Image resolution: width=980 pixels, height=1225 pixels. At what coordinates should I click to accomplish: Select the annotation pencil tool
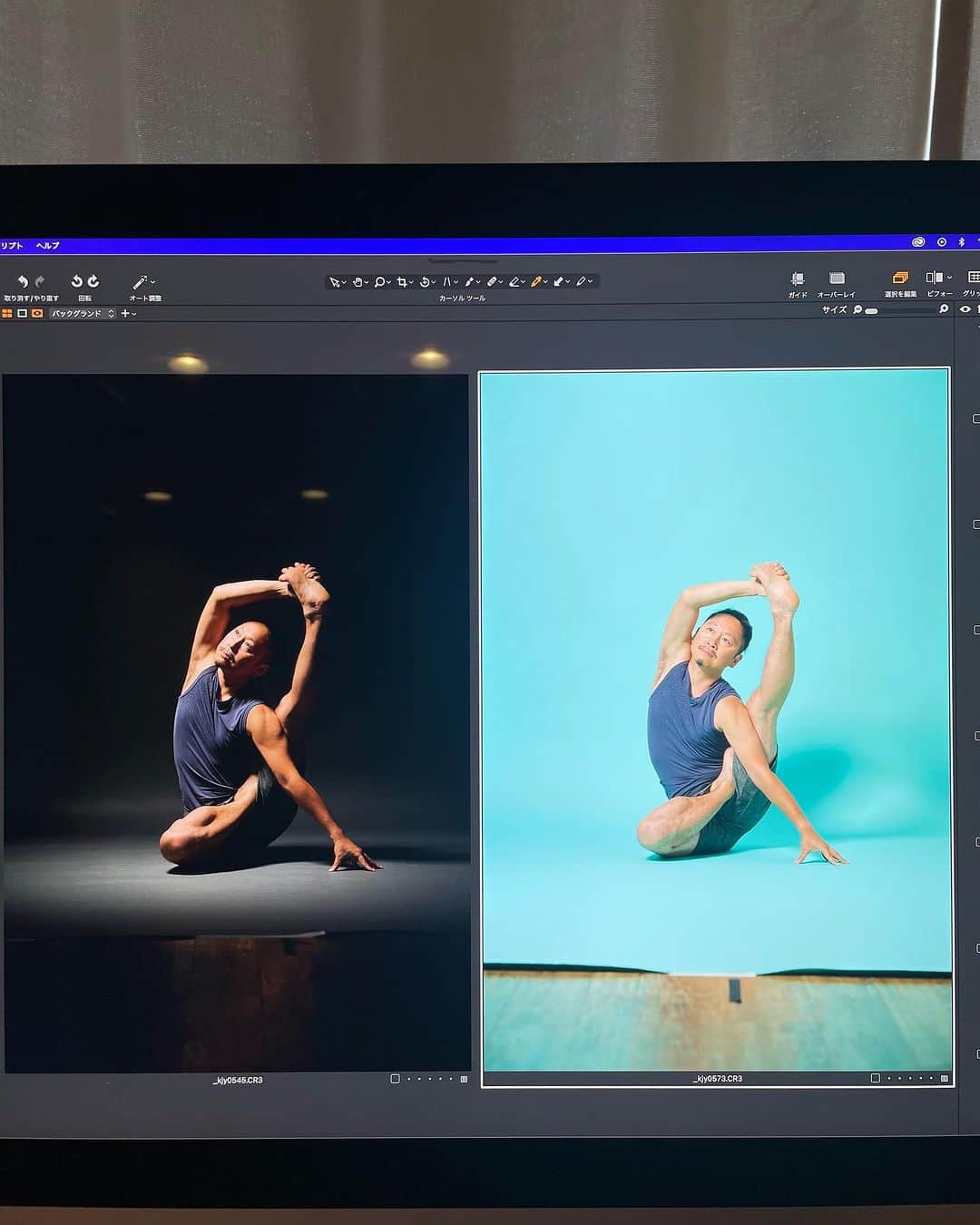click(581, 282)
